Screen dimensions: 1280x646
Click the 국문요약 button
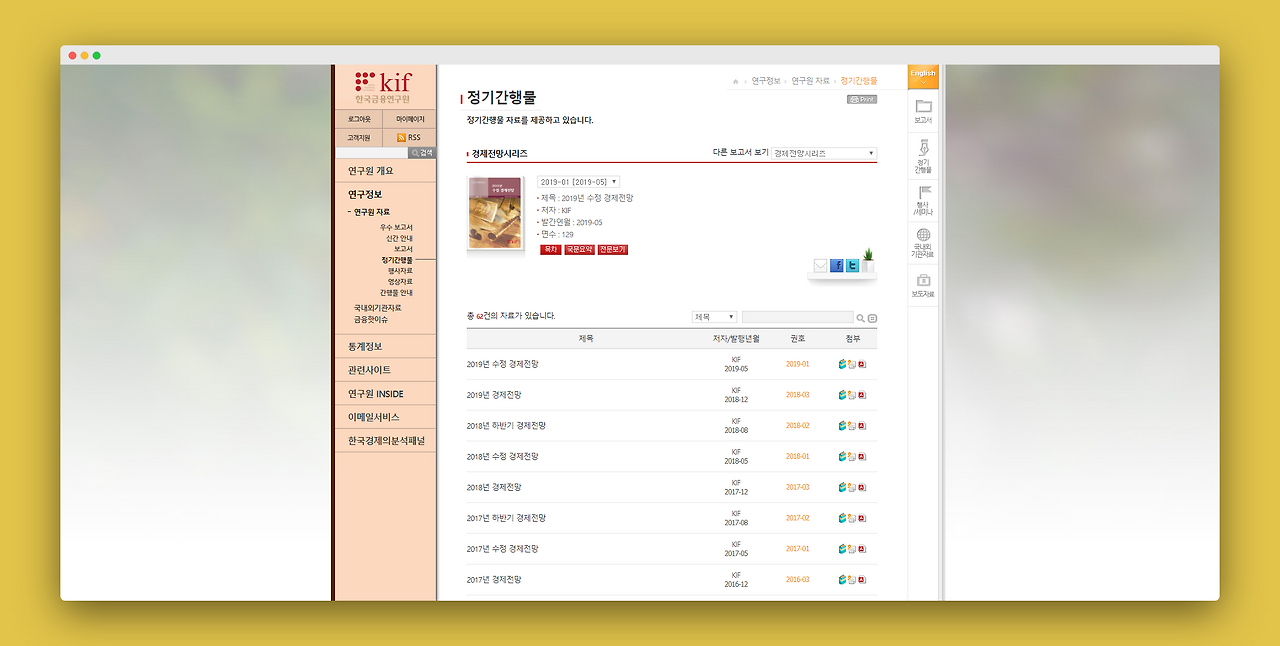tap(579, 250)
